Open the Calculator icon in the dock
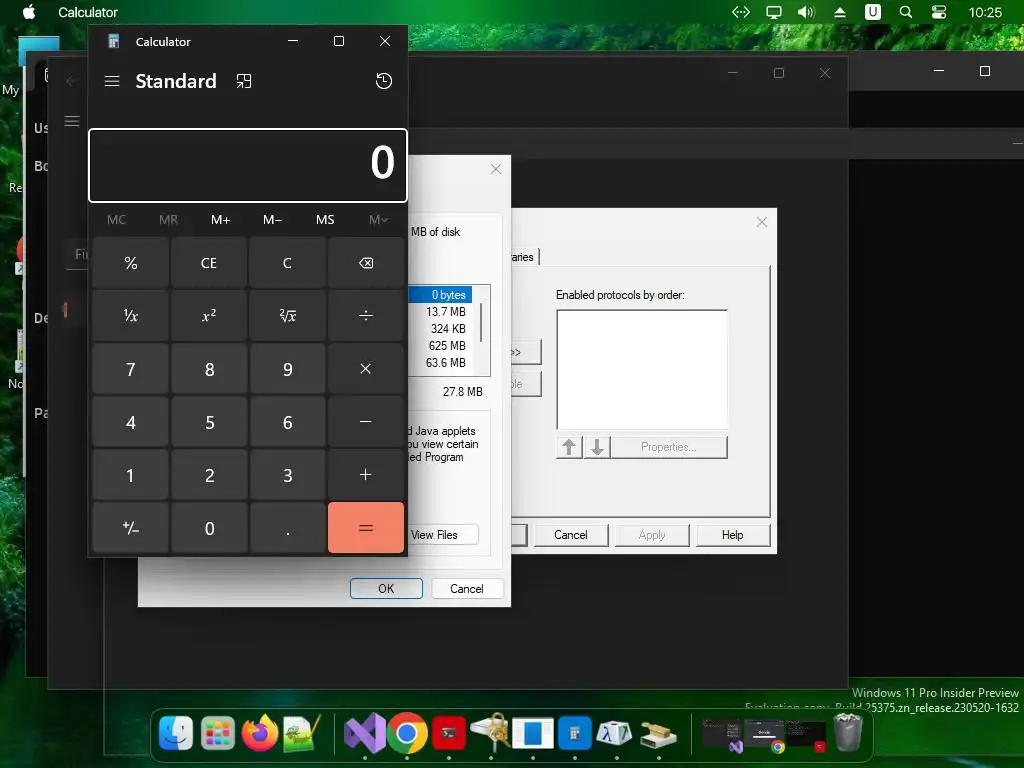1024x768 pixels. click(x=575, y=733)
